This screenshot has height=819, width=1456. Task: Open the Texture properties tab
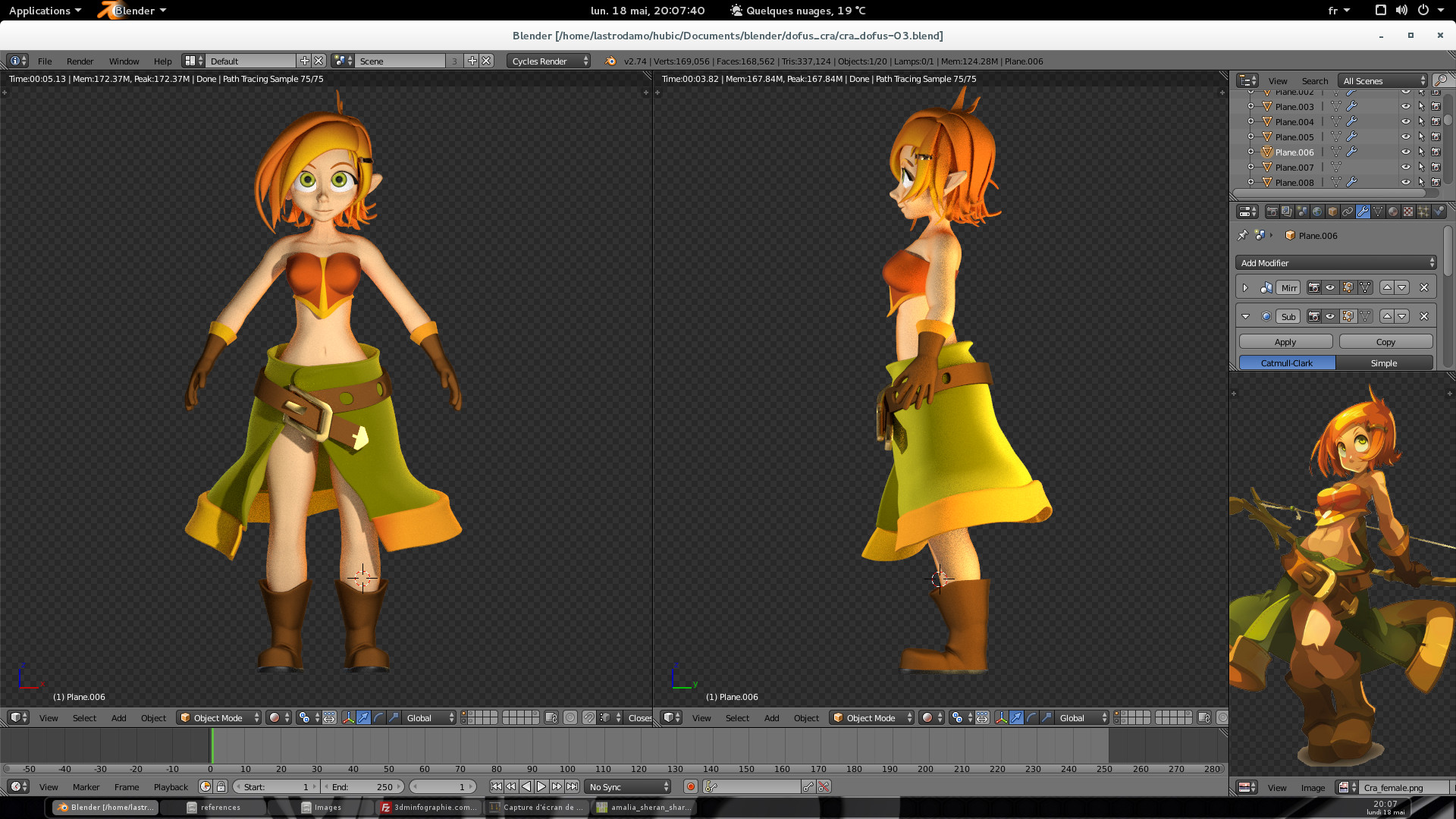(x=1408, y=212)
